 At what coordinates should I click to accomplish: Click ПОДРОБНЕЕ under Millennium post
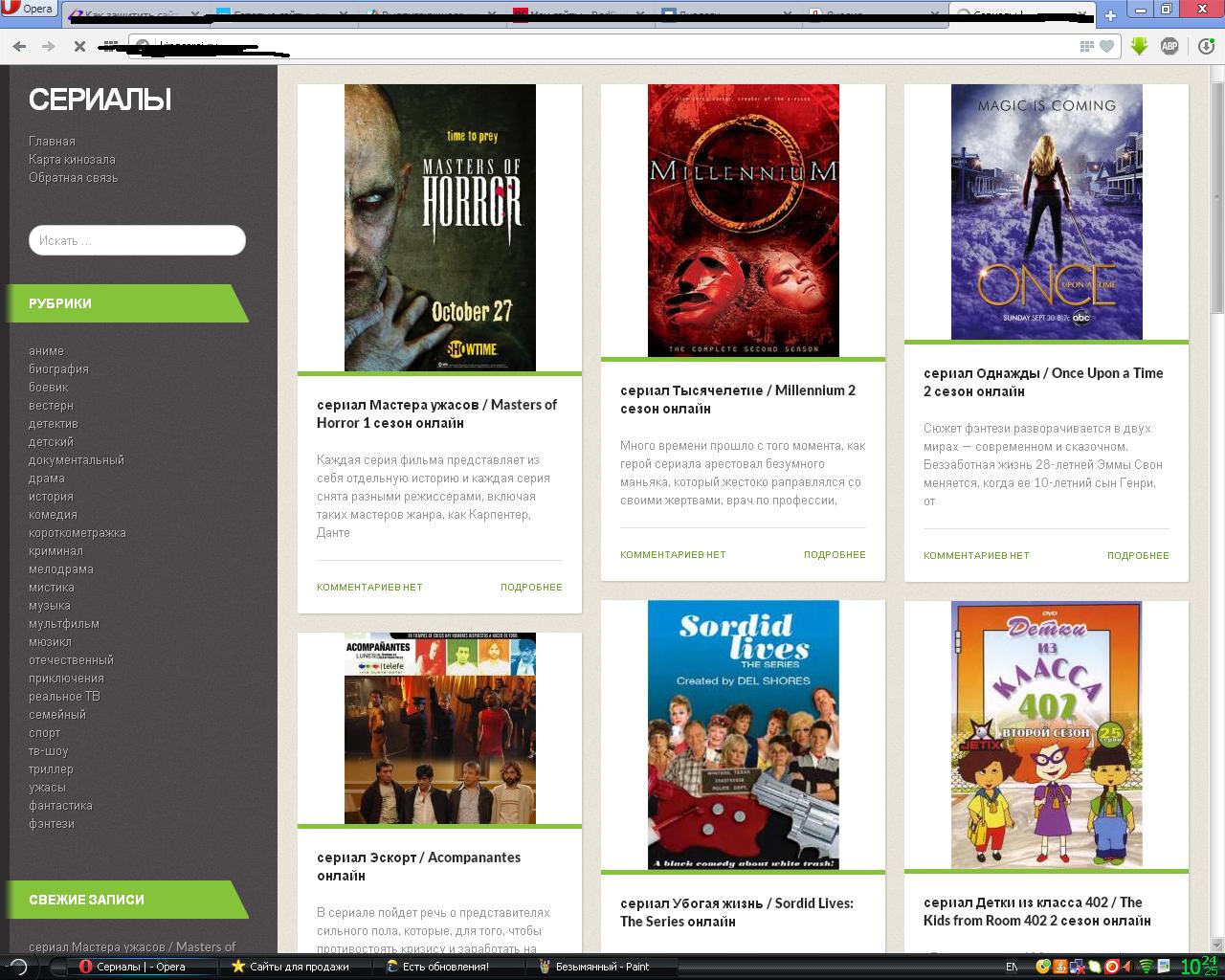point(835,555)
